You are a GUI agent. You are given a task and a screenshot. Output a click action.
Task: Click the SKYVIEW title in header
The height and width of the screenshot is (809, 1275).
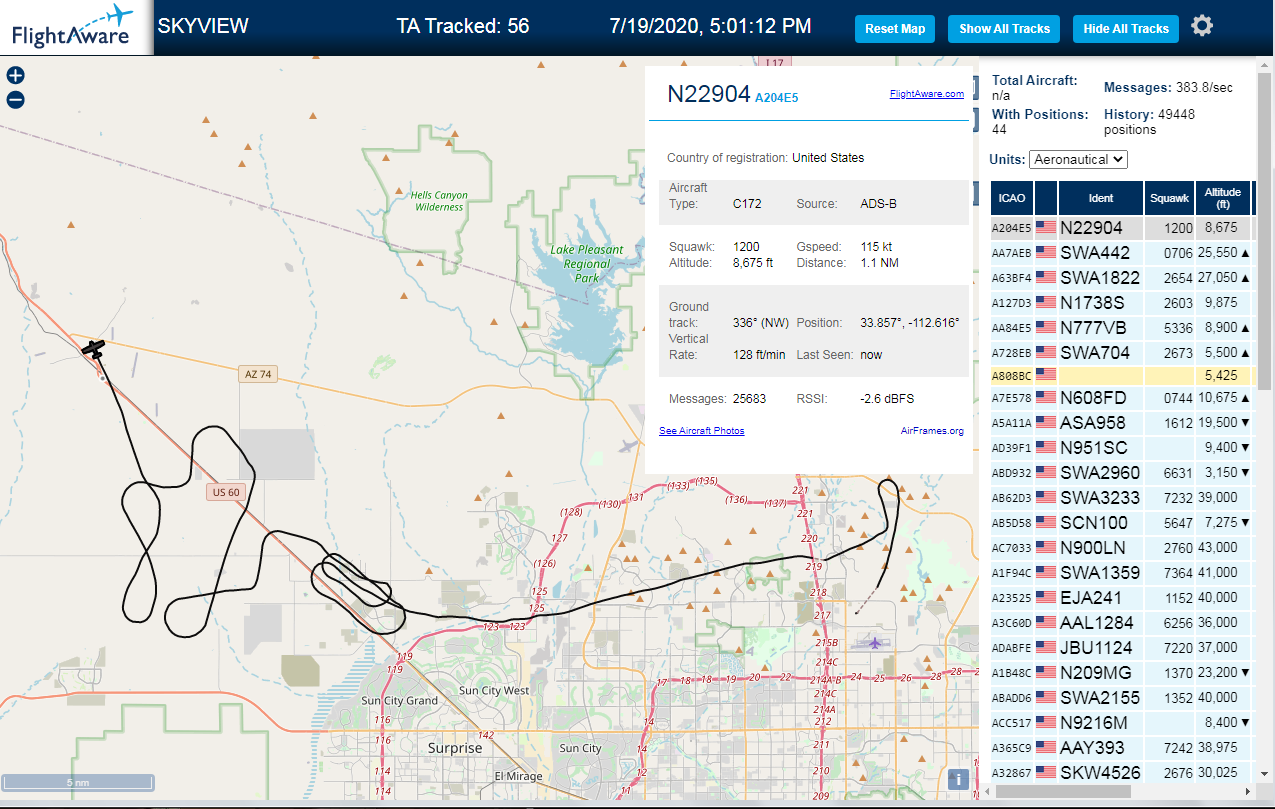(x=203, y=26)
